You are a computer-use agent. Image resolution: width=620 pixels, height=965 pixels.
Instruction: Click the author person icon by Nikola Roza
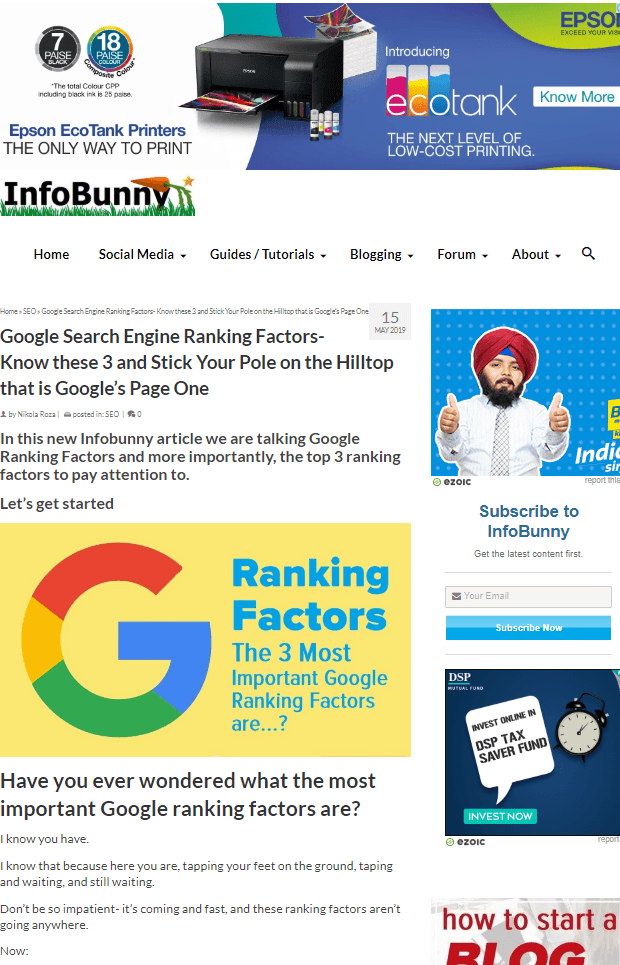[4, 414]
